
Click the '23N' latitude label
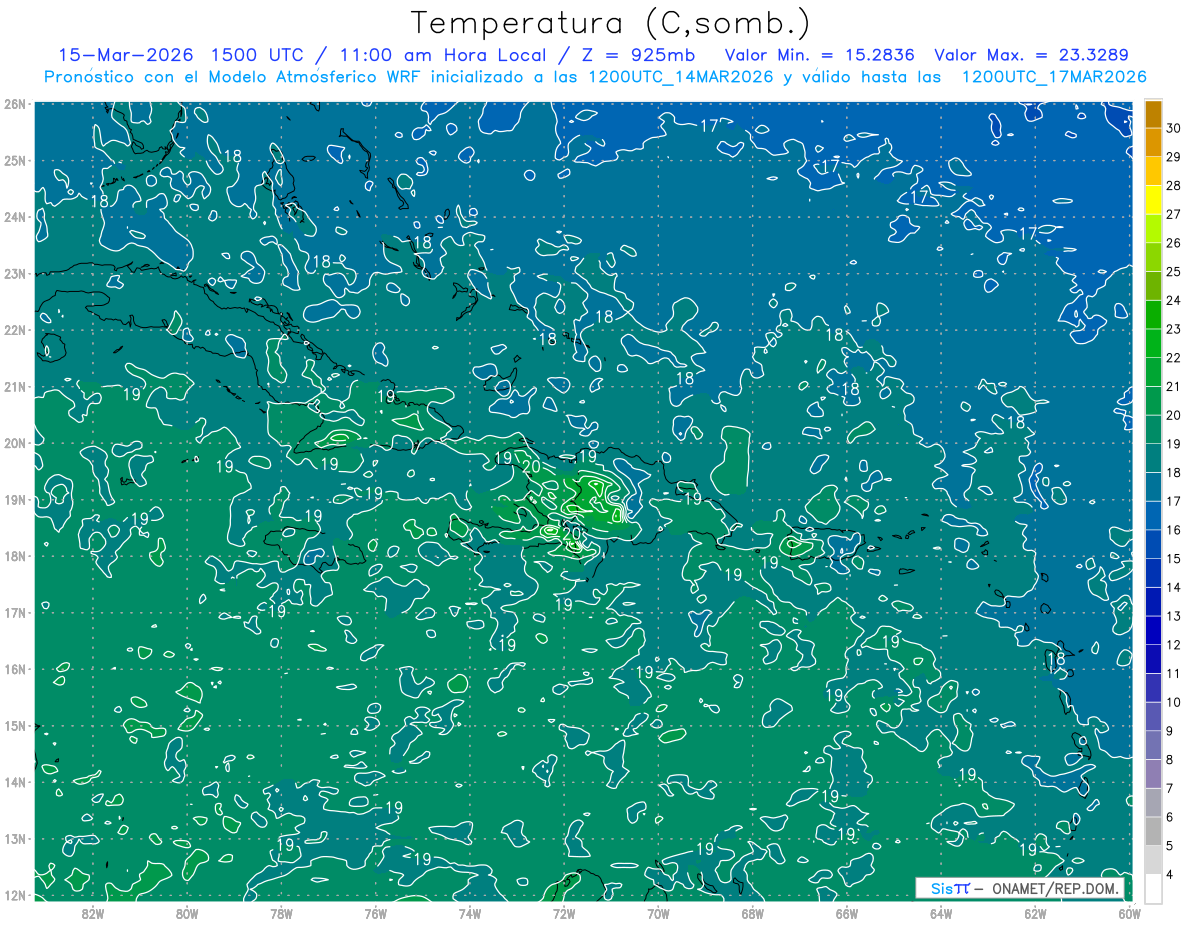tap(14, 273)
